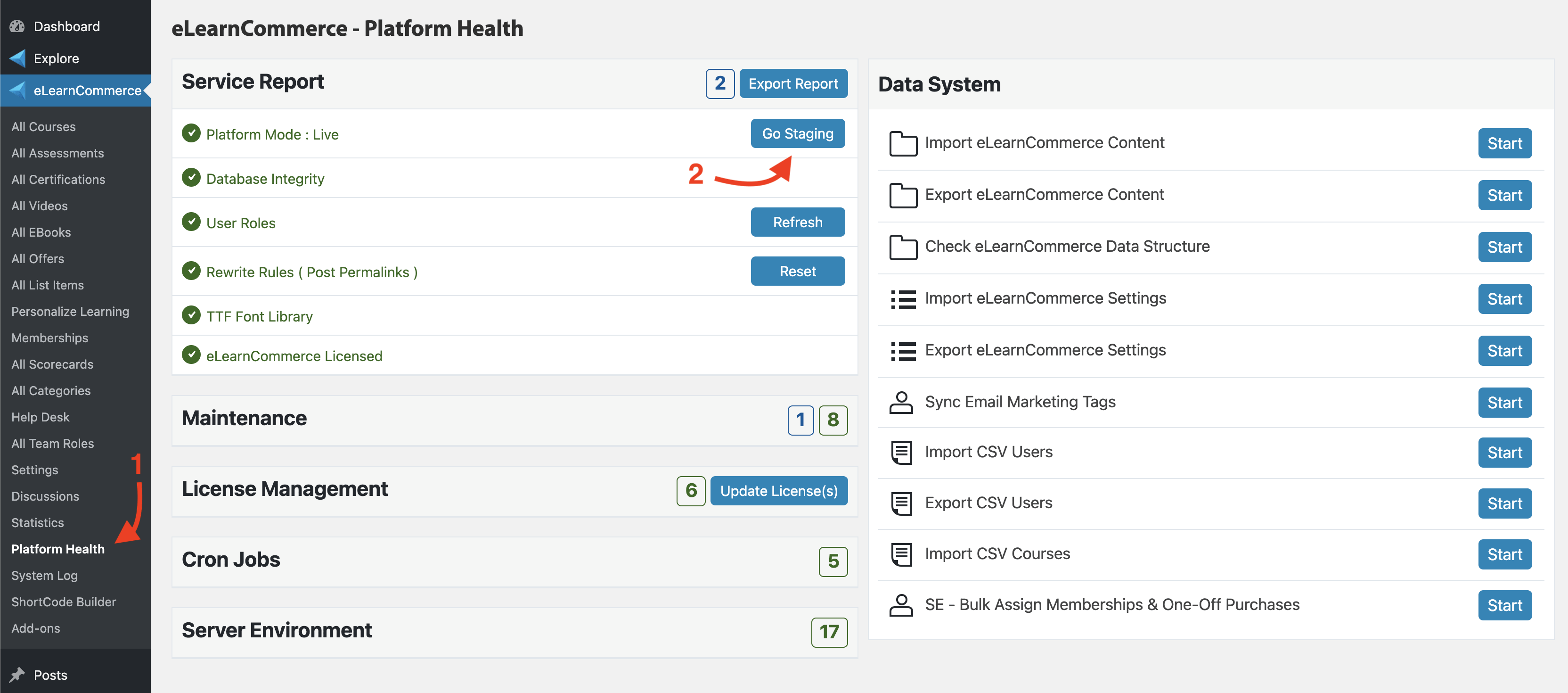Expand the Maintenance section
The height and width of the screenshot is (693, 1568).
click(x=514, y=420)
